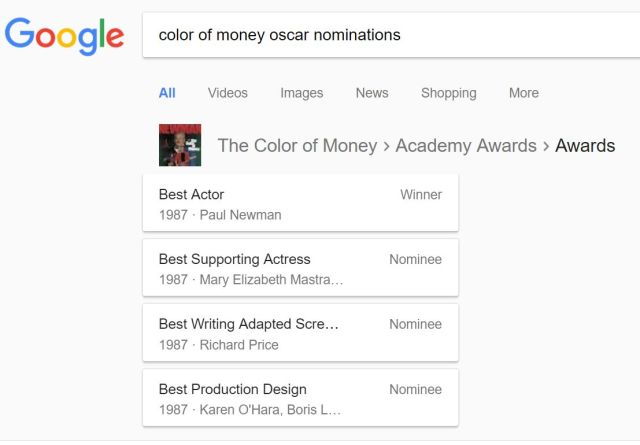Click the Academy Awards breadcrumb link
The height and width of the screenshot is (445, 640).
tap(465, 146)
